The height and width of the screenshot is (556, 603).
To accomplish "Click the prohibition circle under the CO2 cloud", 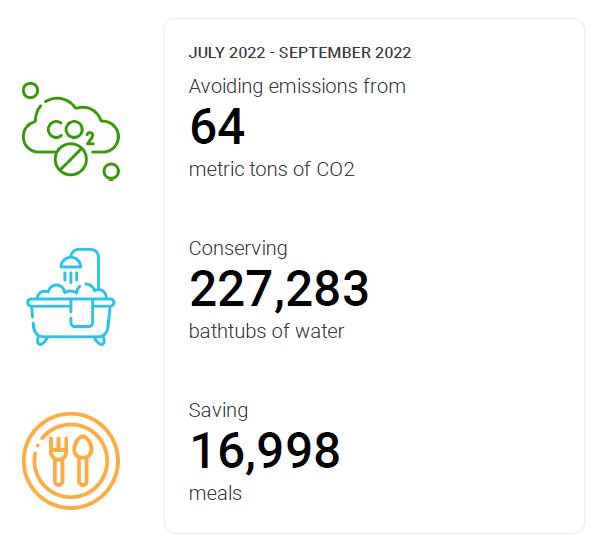I will (x=70, y=159).
